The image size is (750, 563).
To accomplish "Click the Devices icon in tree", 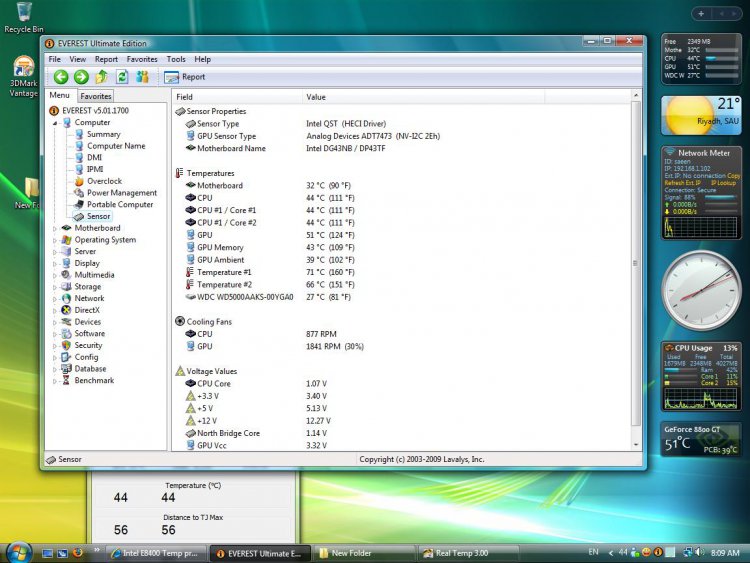I will (x=66, y=322).
